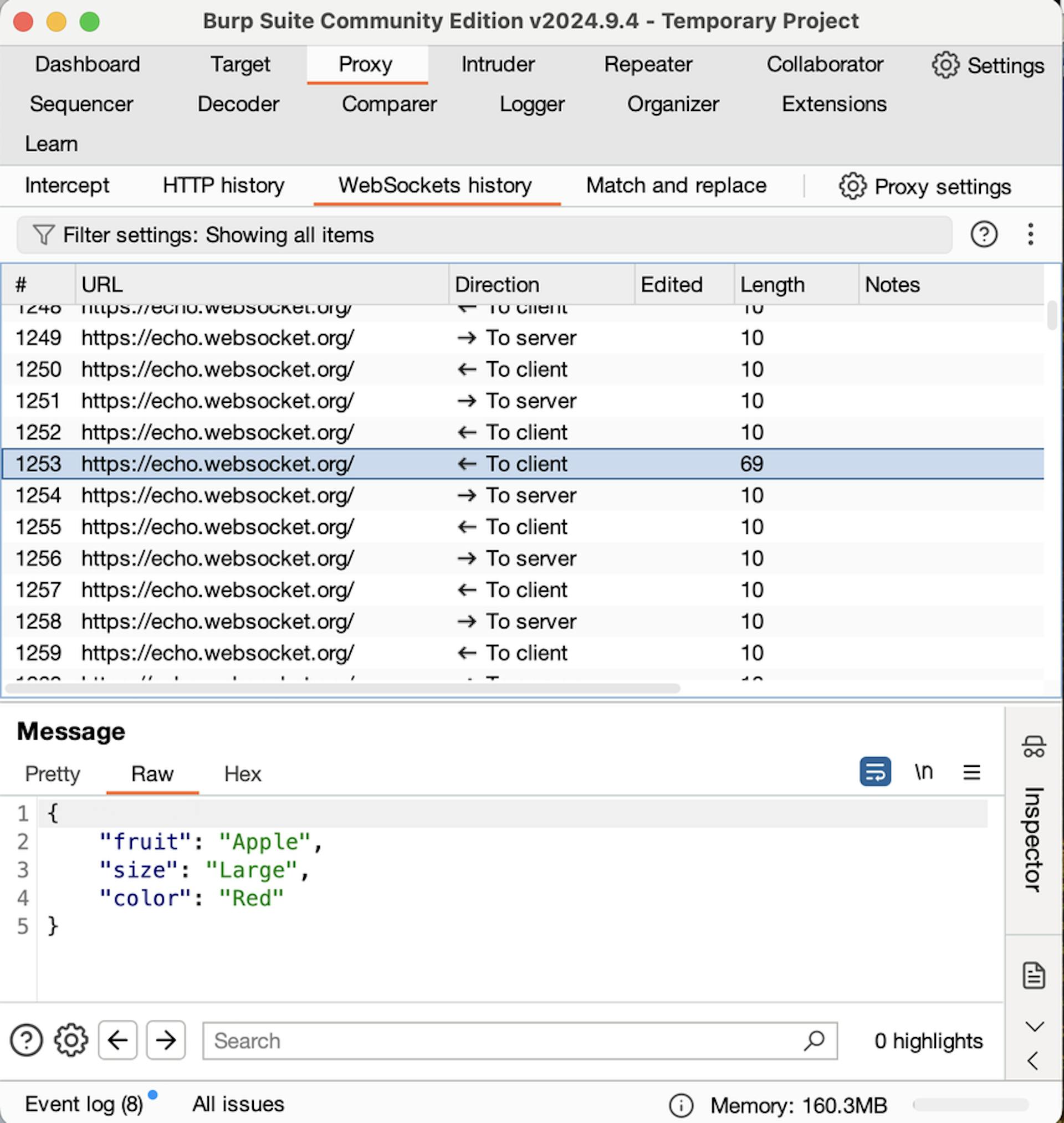
Task: Expand the side panel down chevron
Action: tap(1035, 1027)
